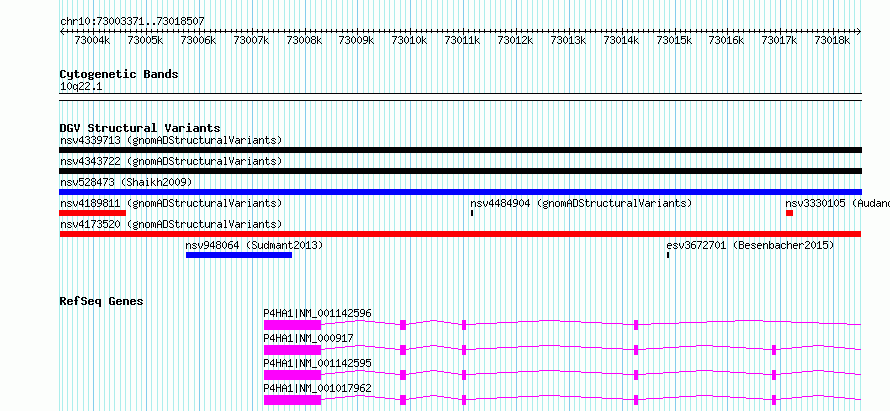Click the 73012k ruler tick label
Image resolution: width=890 pixels, height=411 pixels.
point(515,40)
